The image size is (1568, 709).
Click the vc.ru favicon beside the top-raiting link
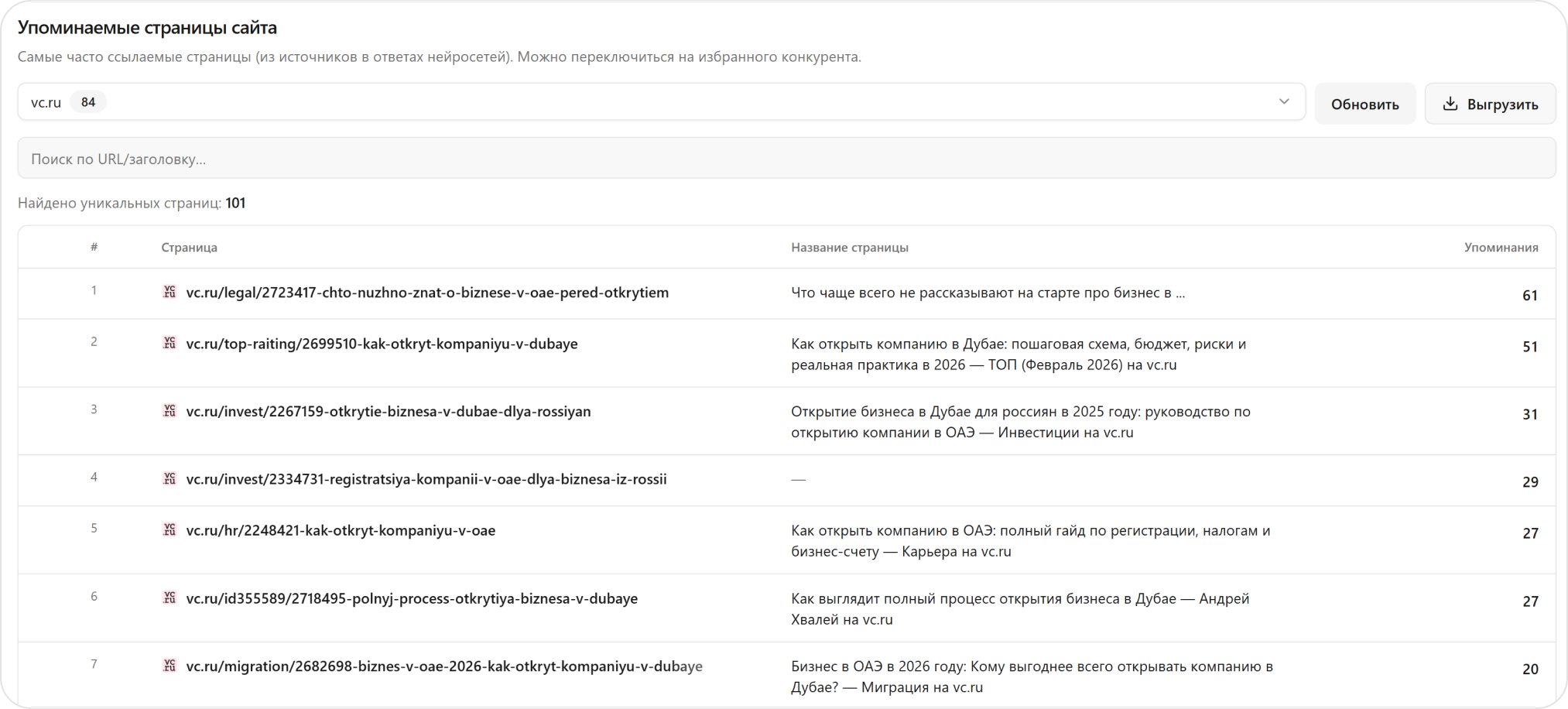click(x=169, y=343)
